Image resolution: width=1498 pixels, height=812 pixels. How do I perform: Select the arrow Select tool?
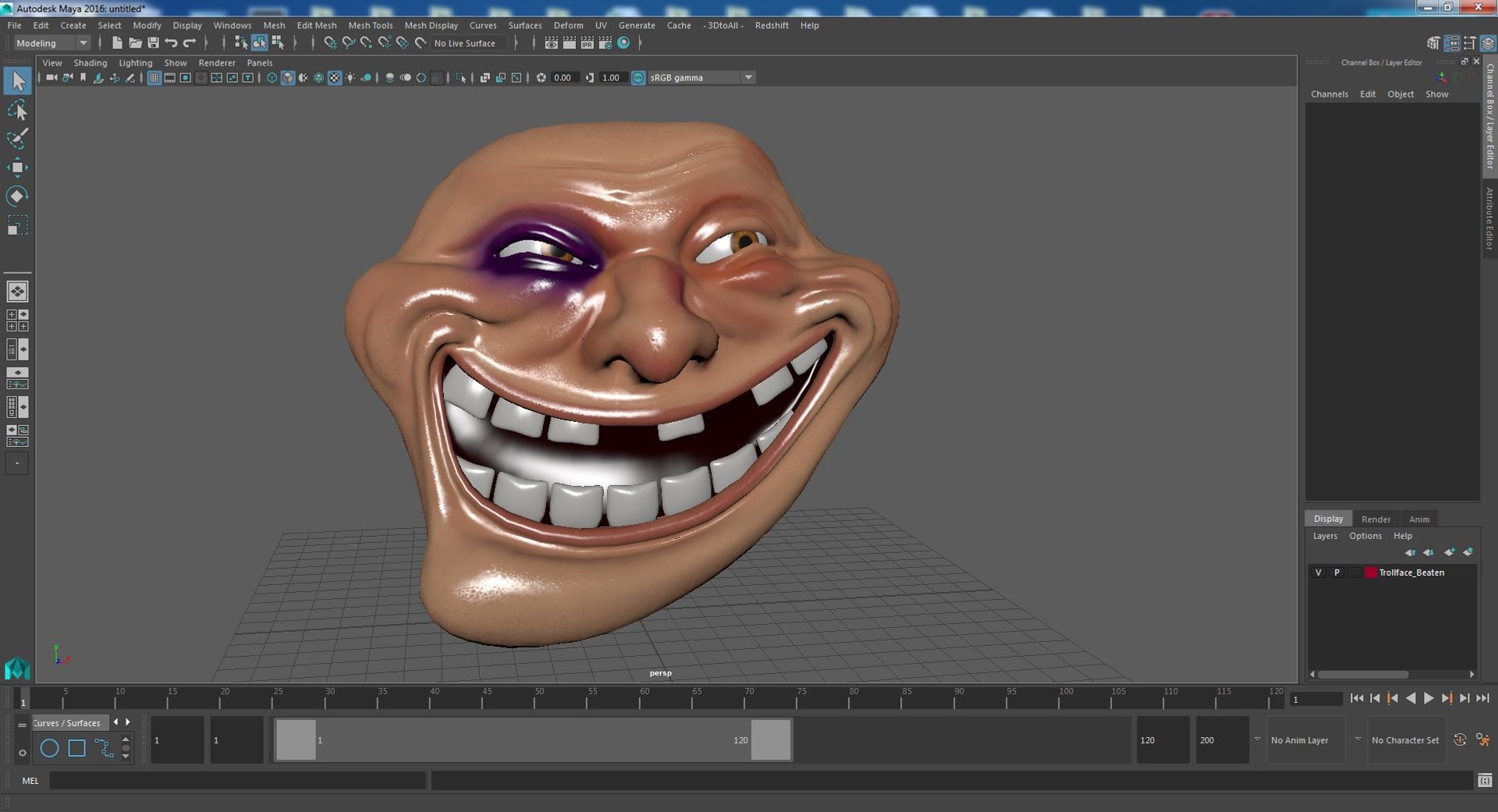click(x=17, y=80)
